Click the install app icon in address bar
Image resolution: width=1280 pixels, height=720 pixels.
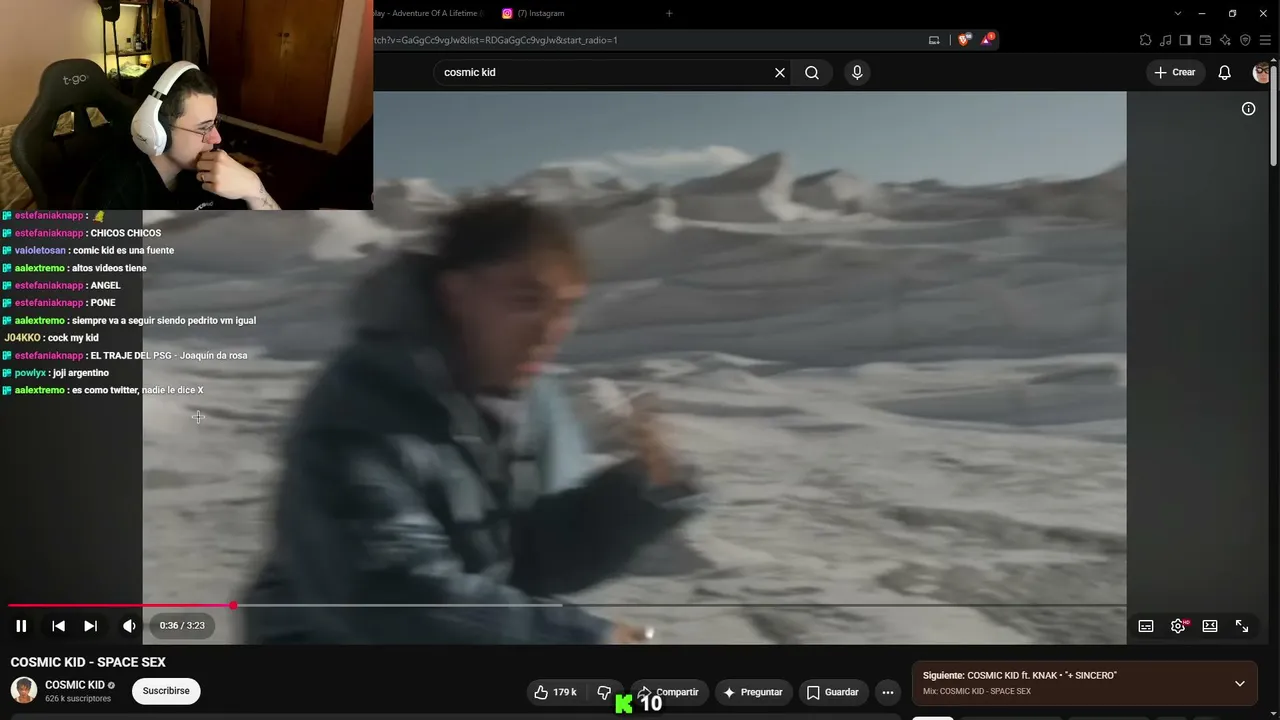pos(934,40)
